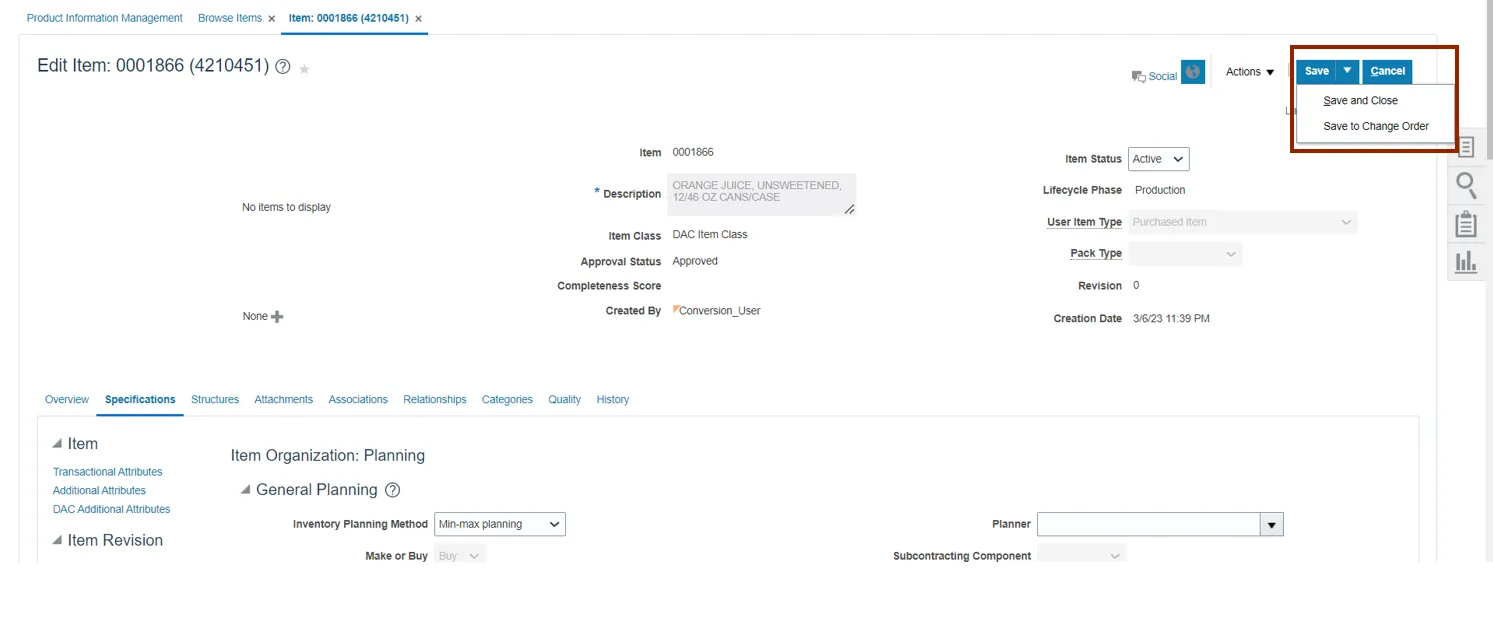Mark item as favorite with star icon

coord(305,69)
